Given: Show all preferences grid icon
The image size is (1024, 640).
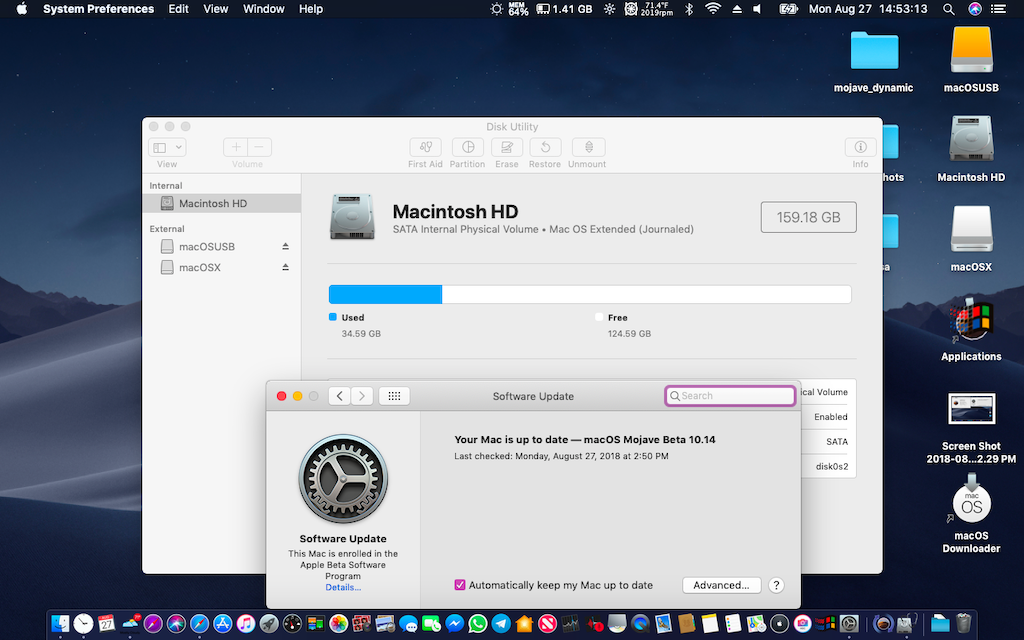Looking at the screenshot, I should pos(394,396).
